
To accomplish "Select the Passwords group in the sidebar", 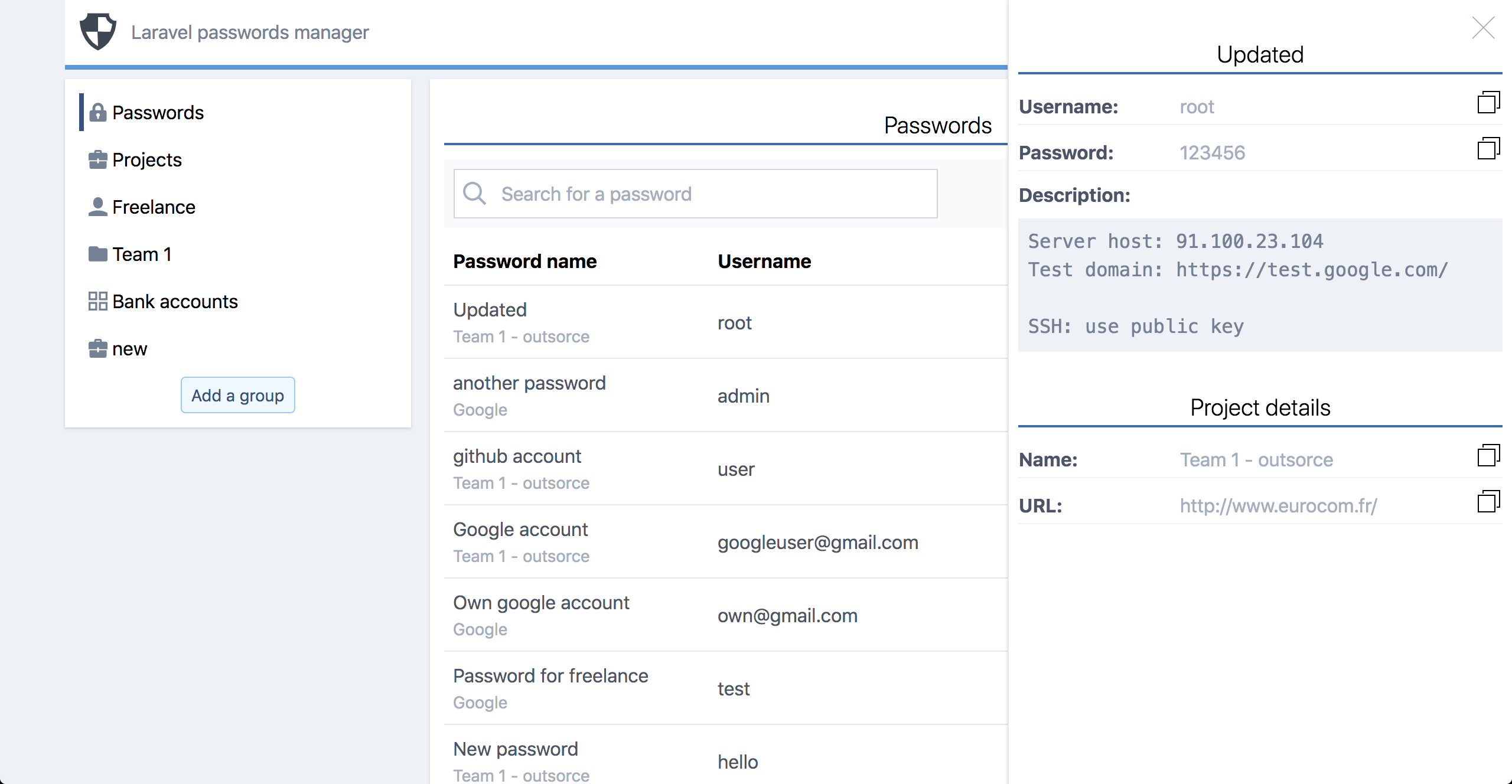I will pyautogui.click(x=158, y=112).
